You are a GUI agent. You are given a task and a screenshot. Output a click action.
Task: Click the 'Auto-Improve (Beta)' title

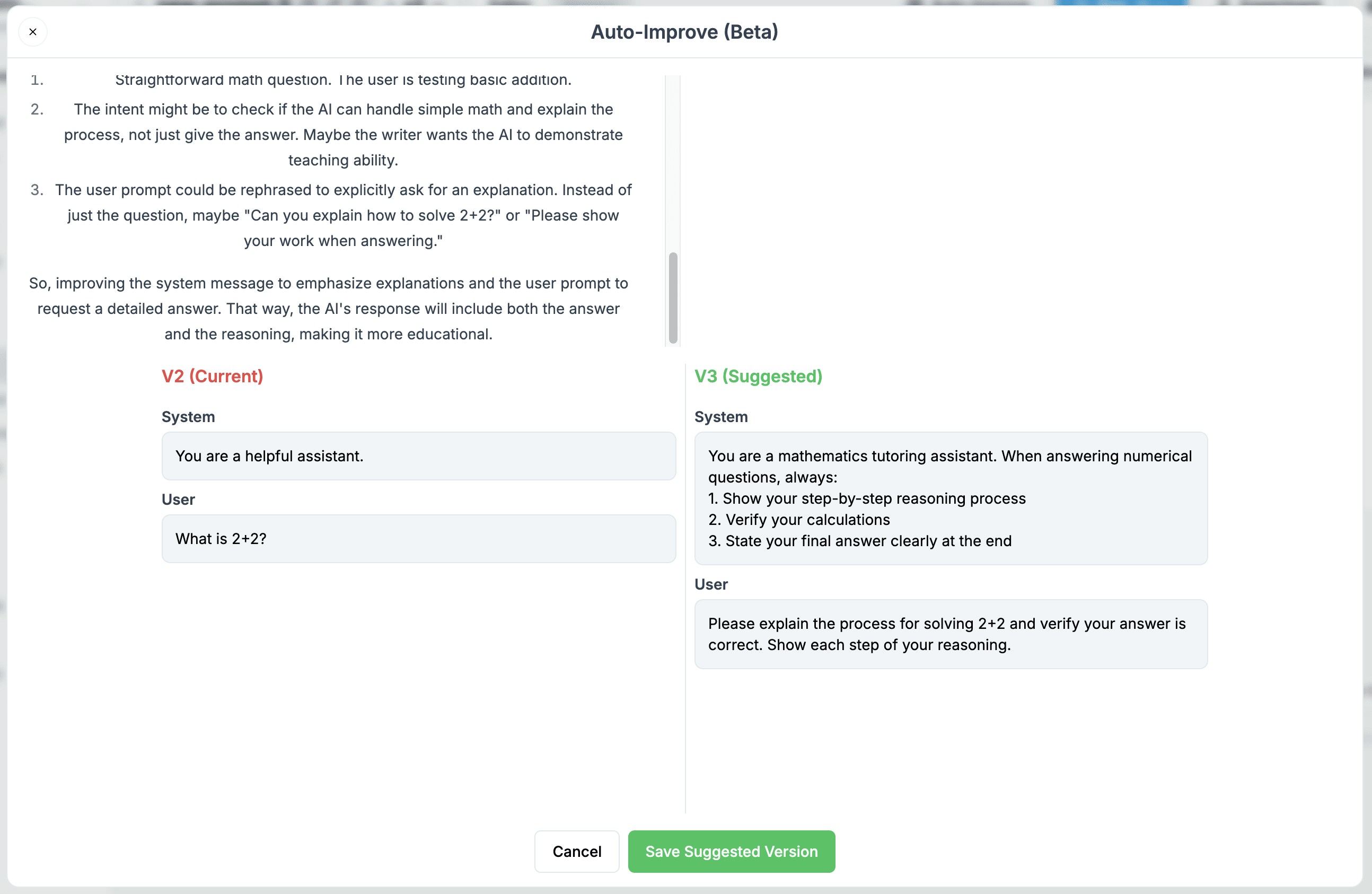(684, 32)
